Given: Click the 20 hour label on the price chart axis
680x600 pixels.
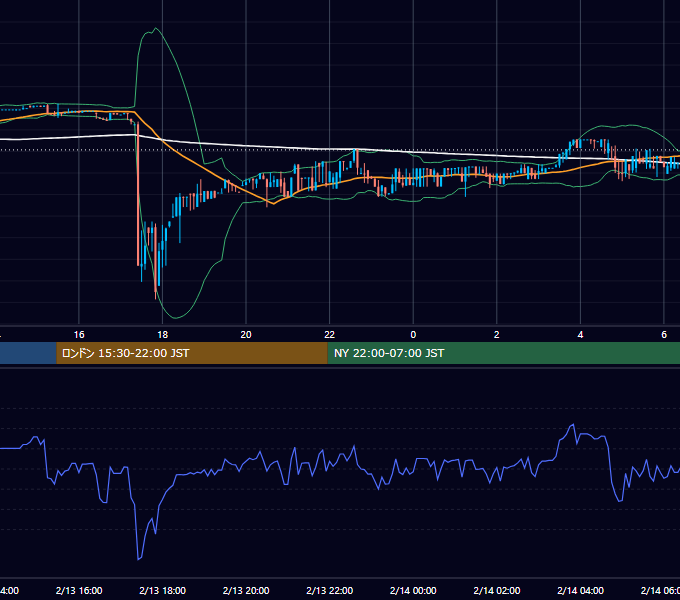Looking at the screenshot, I should point(246,335).
